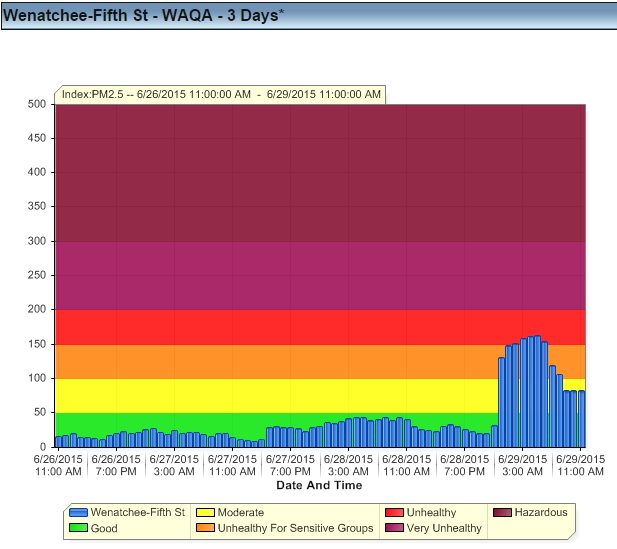Click the yellow Moderate legend swatch
617x549 pixels.
point(205,512)
